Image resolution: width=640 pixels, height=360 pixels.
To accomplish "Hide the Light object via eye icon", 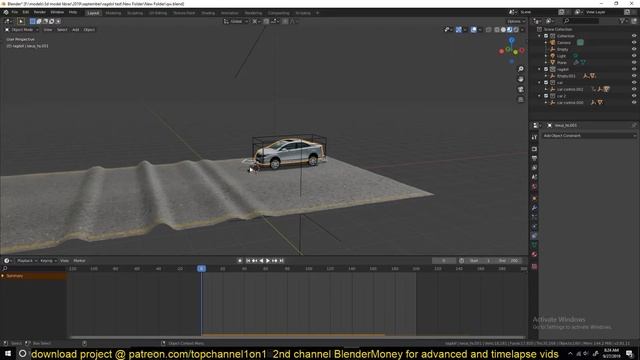I will click(x=634, y=56).
